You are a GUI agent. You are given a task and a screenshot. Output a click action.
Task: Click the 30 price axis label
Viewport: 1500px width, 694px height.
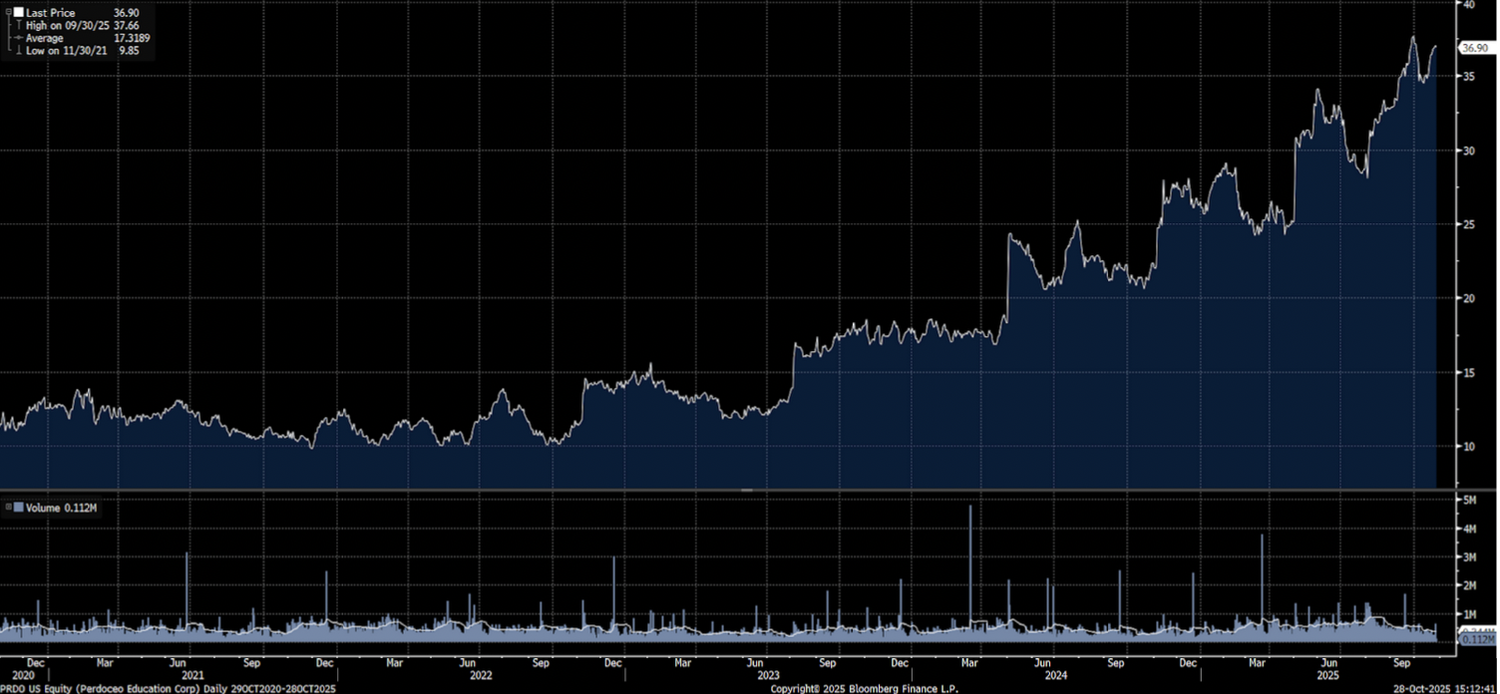(x=1469, y=150)
